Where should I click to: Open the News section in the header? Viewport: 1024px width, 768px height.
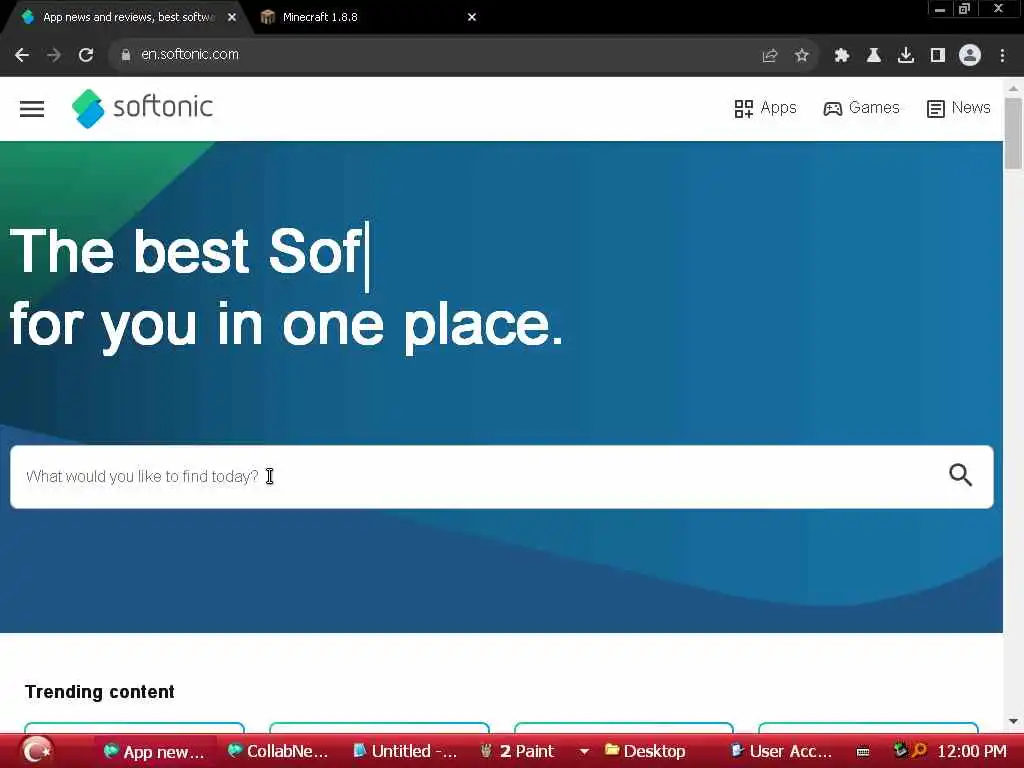pos(958,108)
